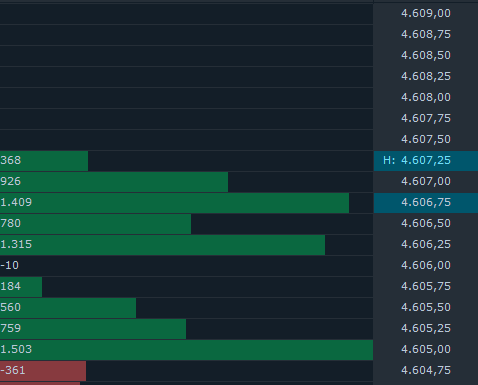Click price level 4.608,75
The width and height of the screenshot is (478, 385).
tap(426, 35)
